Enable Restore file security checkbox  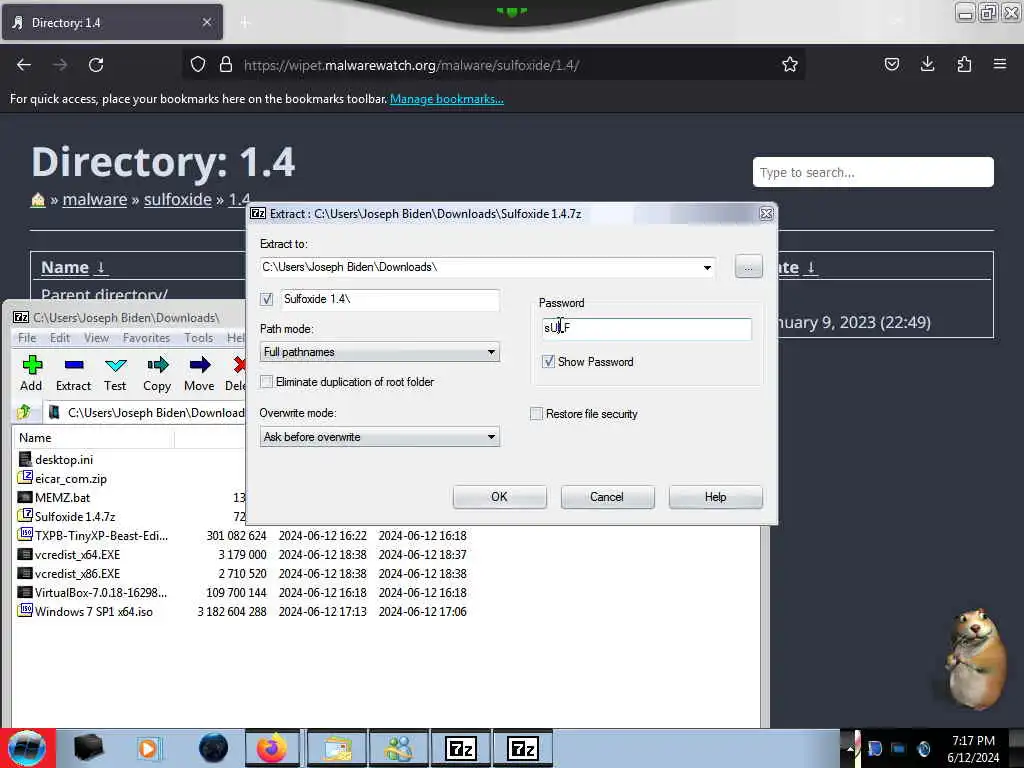[x=536, y=413]
